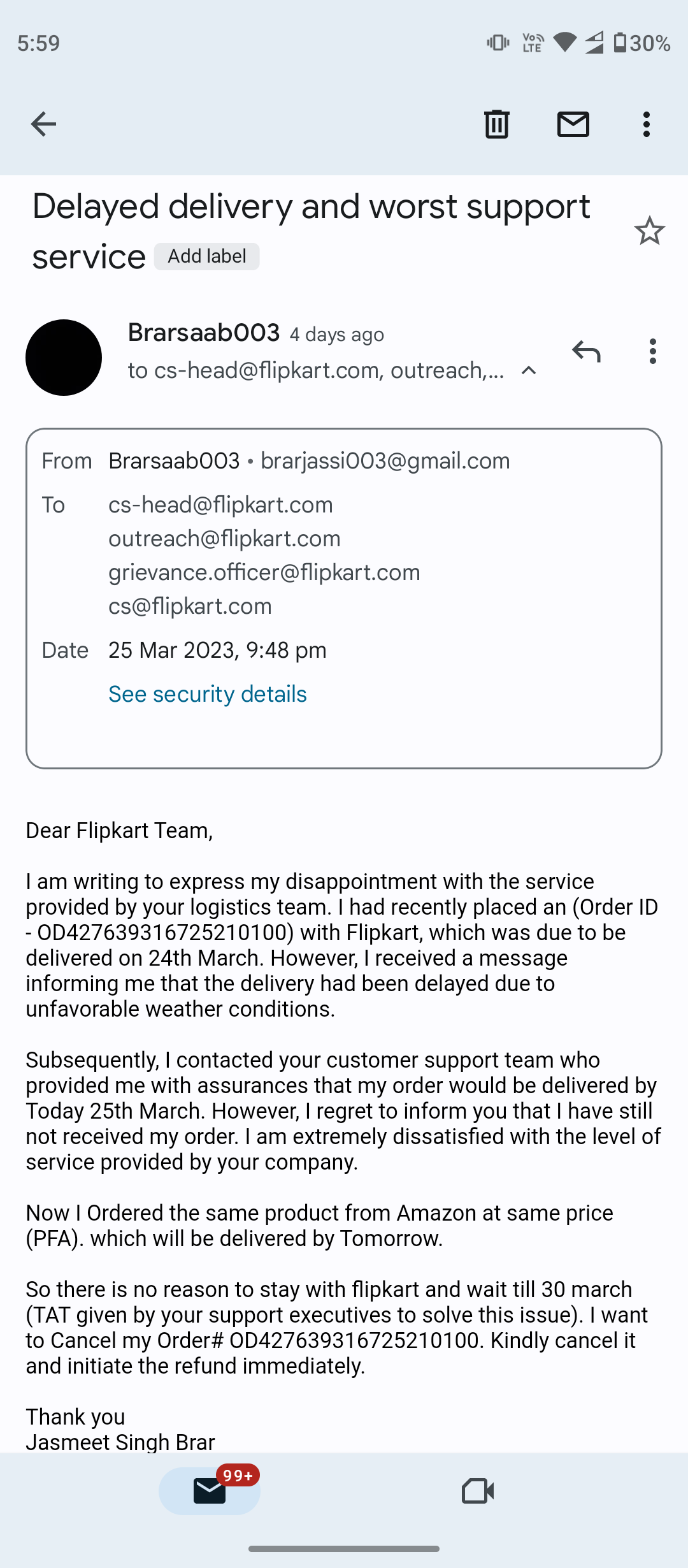Star the Delayed delivery email
The width and height of the screenshot is (688, 1568).
649,231
